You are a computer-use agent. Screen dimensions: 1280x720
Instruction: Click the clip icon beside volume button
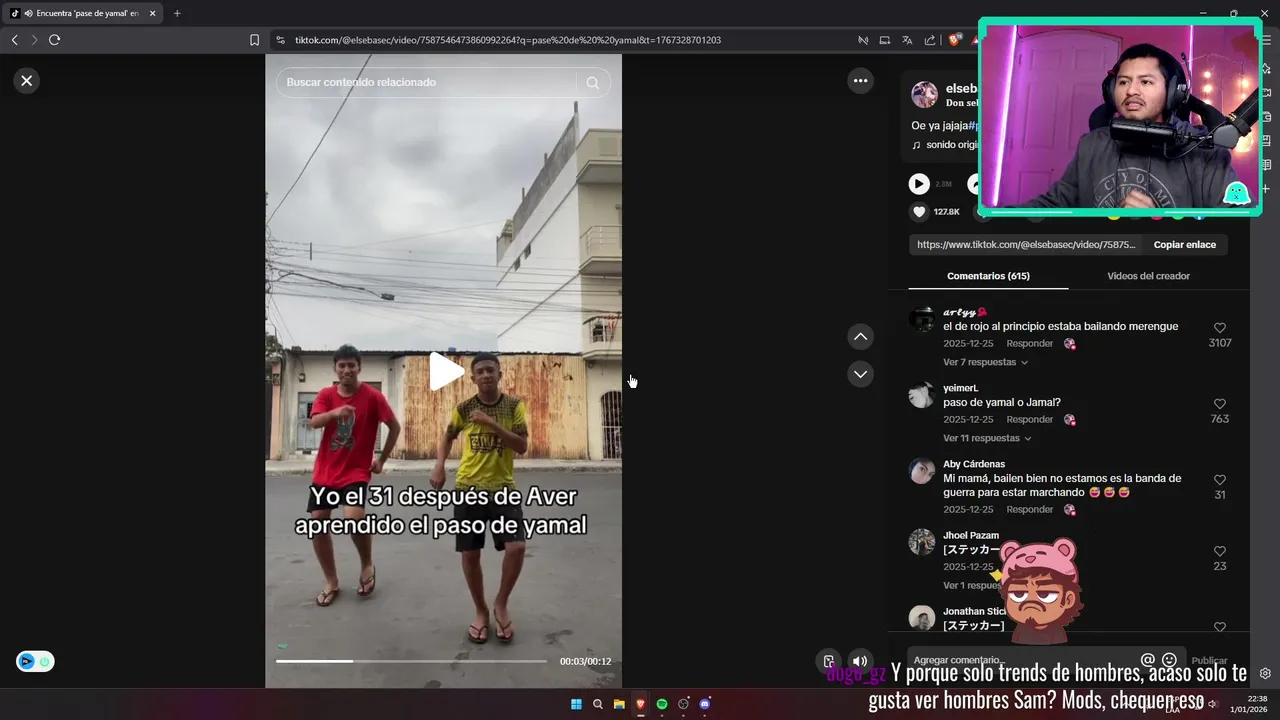(829, 661)
